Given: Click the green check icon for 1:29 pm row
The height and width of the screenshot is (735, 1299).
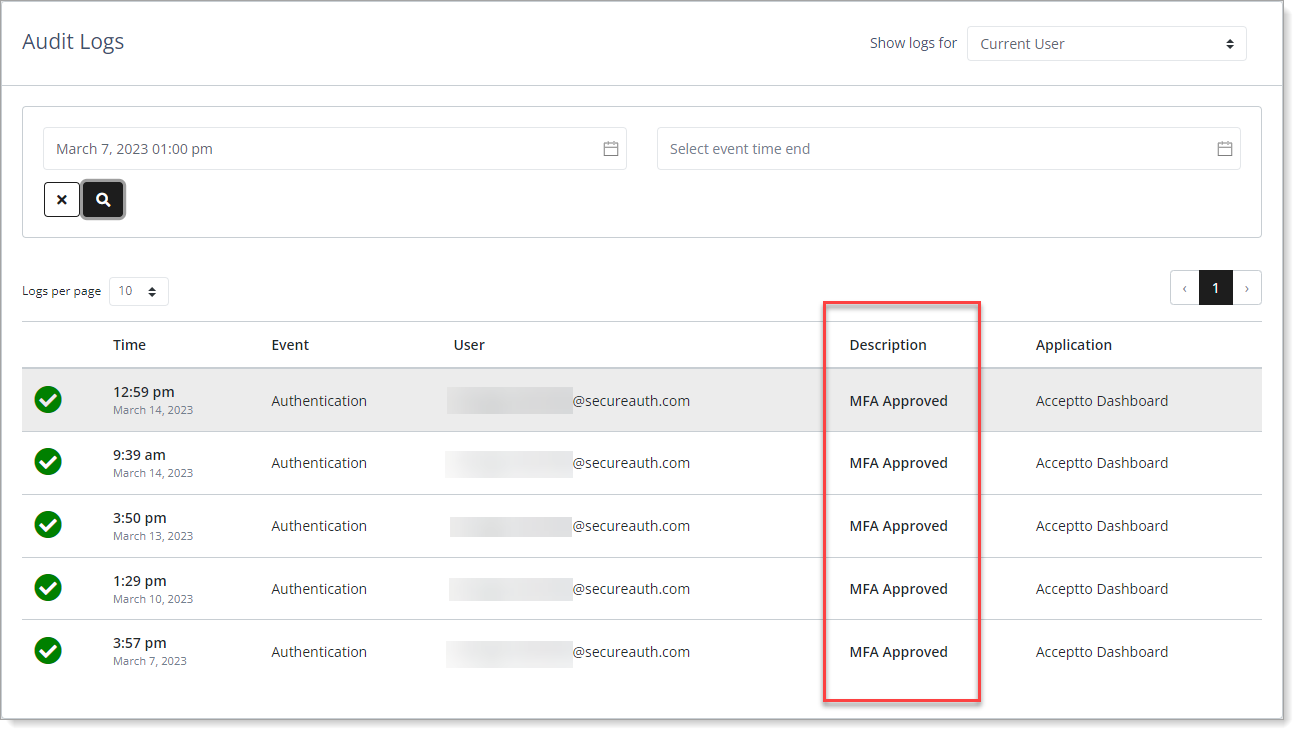Looking at the screenshot, I should coord(48,588).
